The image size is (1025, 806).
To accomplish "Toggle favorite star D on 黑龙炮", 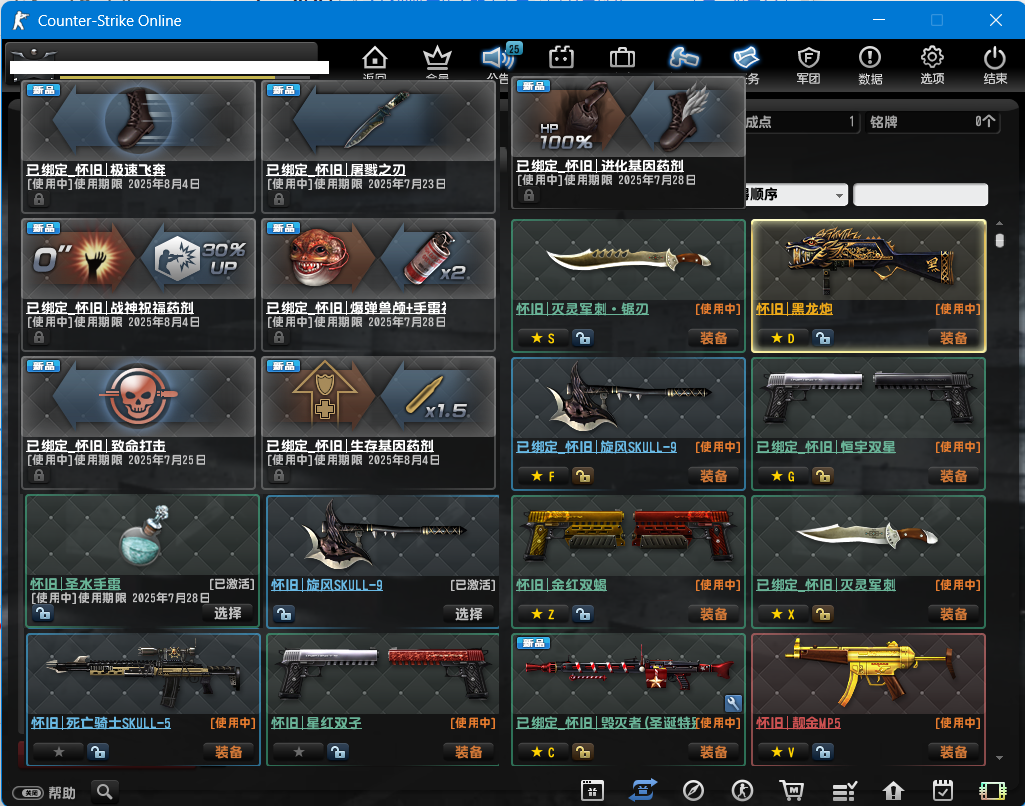I will tap(783, 338).
